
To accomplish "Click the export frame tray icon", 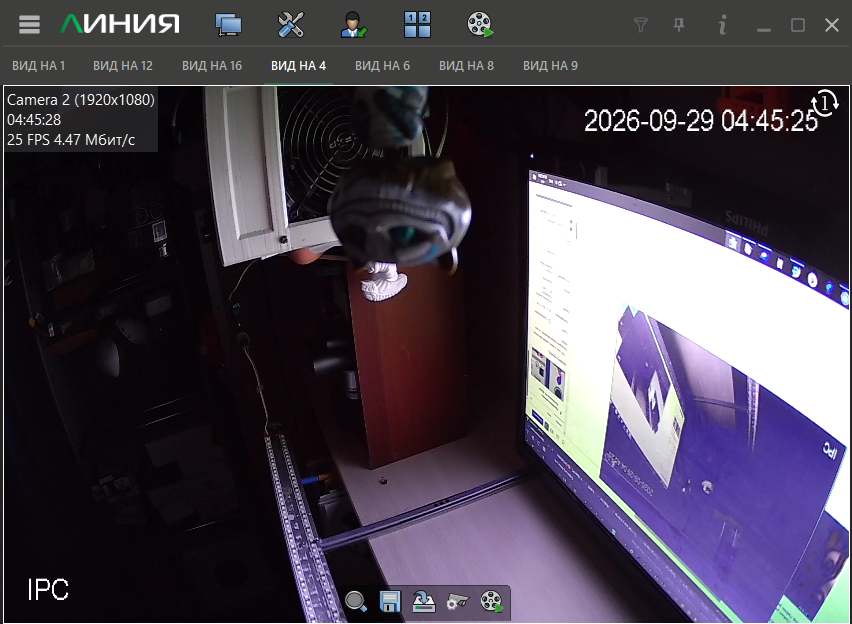I will [424, 602].
